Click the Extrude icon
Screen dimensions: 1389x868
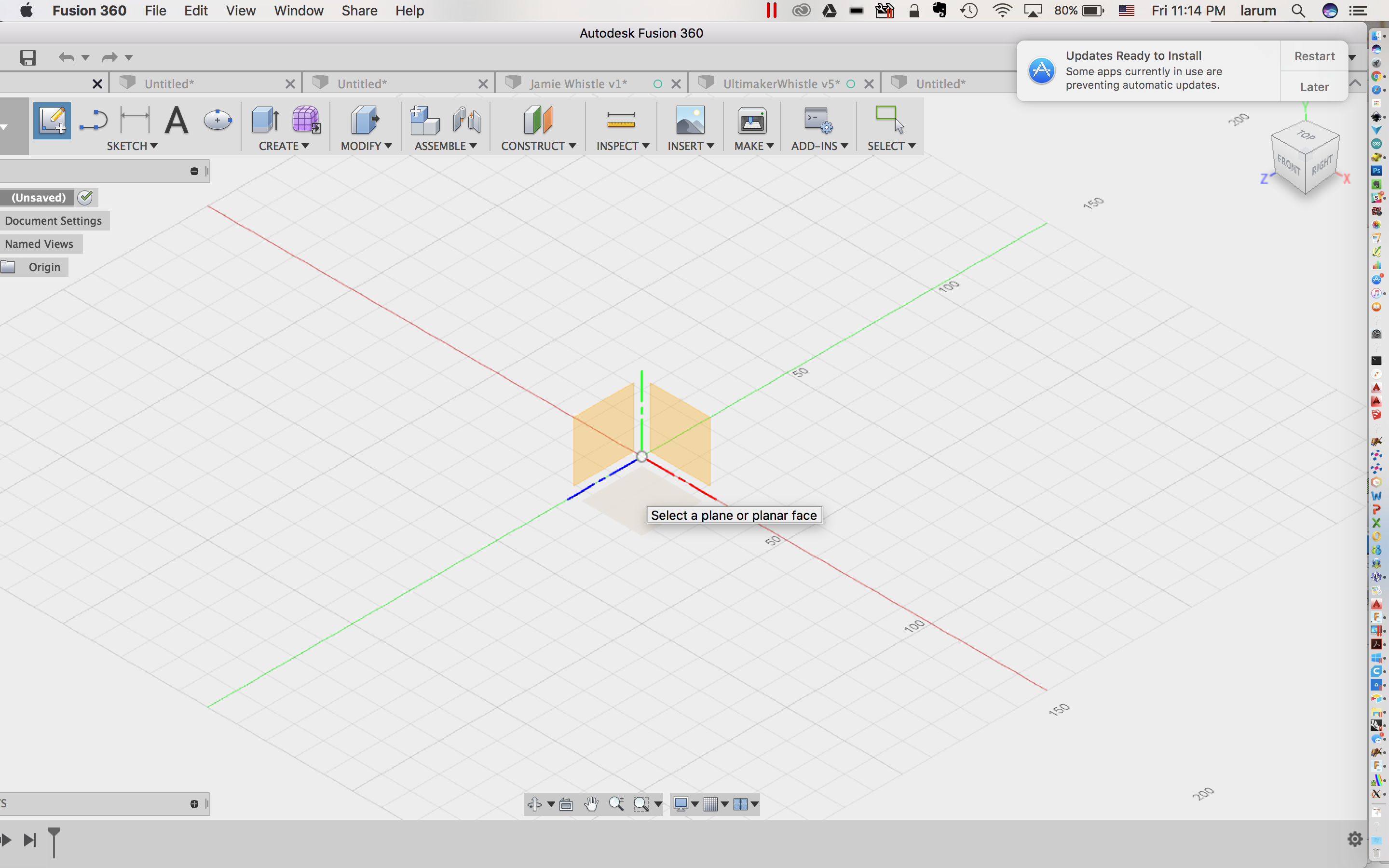[x=265, y=120]
